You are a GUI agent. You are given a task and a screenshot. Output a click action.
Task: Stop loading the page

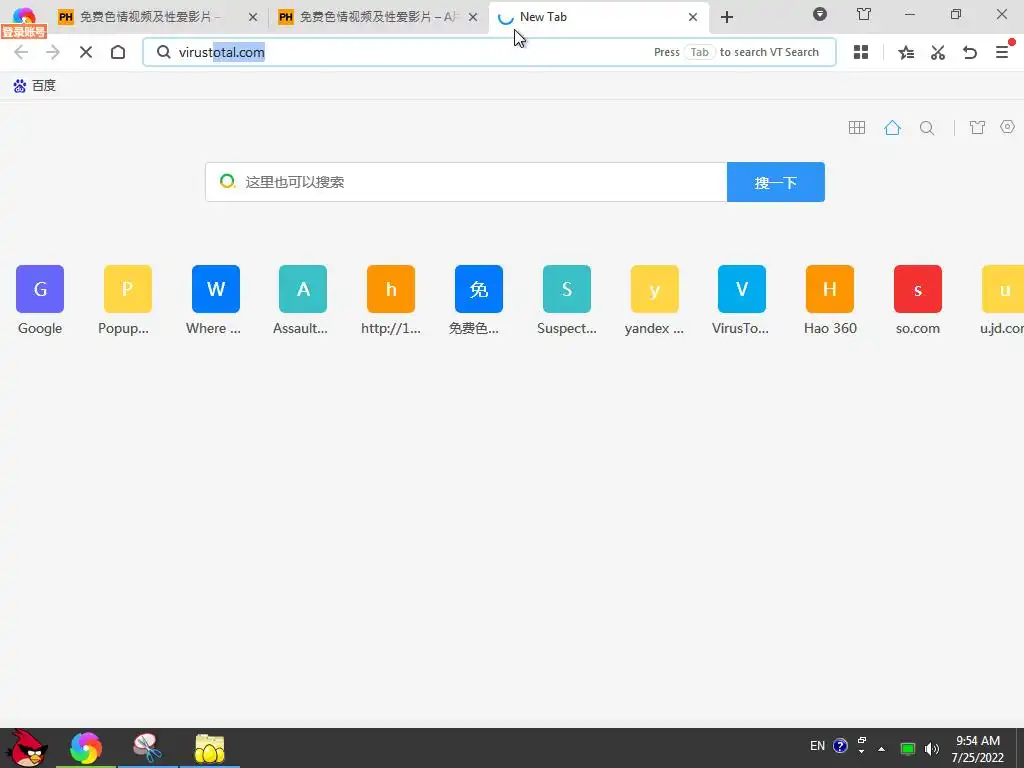[86, 52]
